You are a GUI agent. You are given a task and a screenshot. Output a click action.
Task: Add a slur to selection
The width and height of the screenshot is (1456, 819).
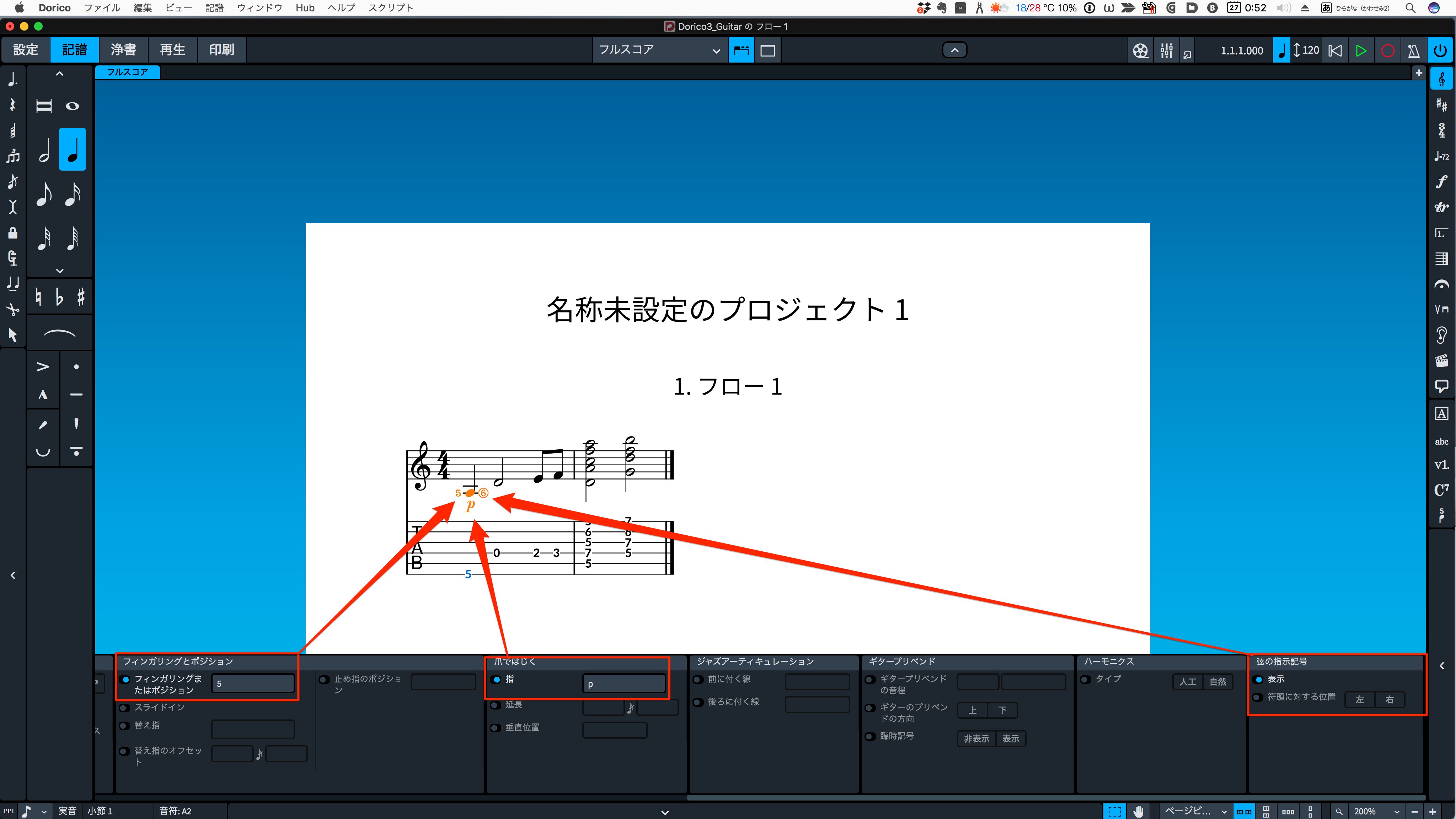point(59,333)
